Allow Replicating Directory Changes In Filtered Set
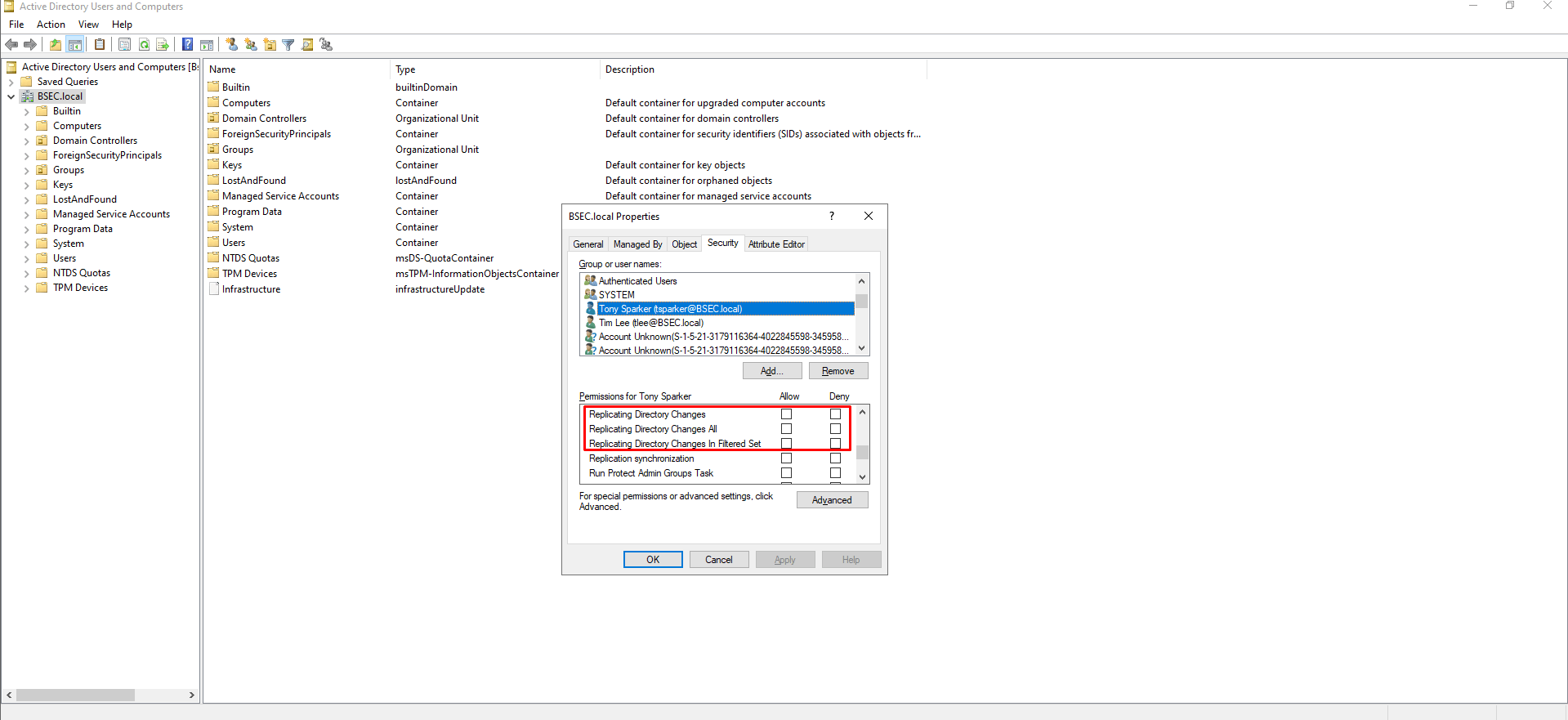 786,444
